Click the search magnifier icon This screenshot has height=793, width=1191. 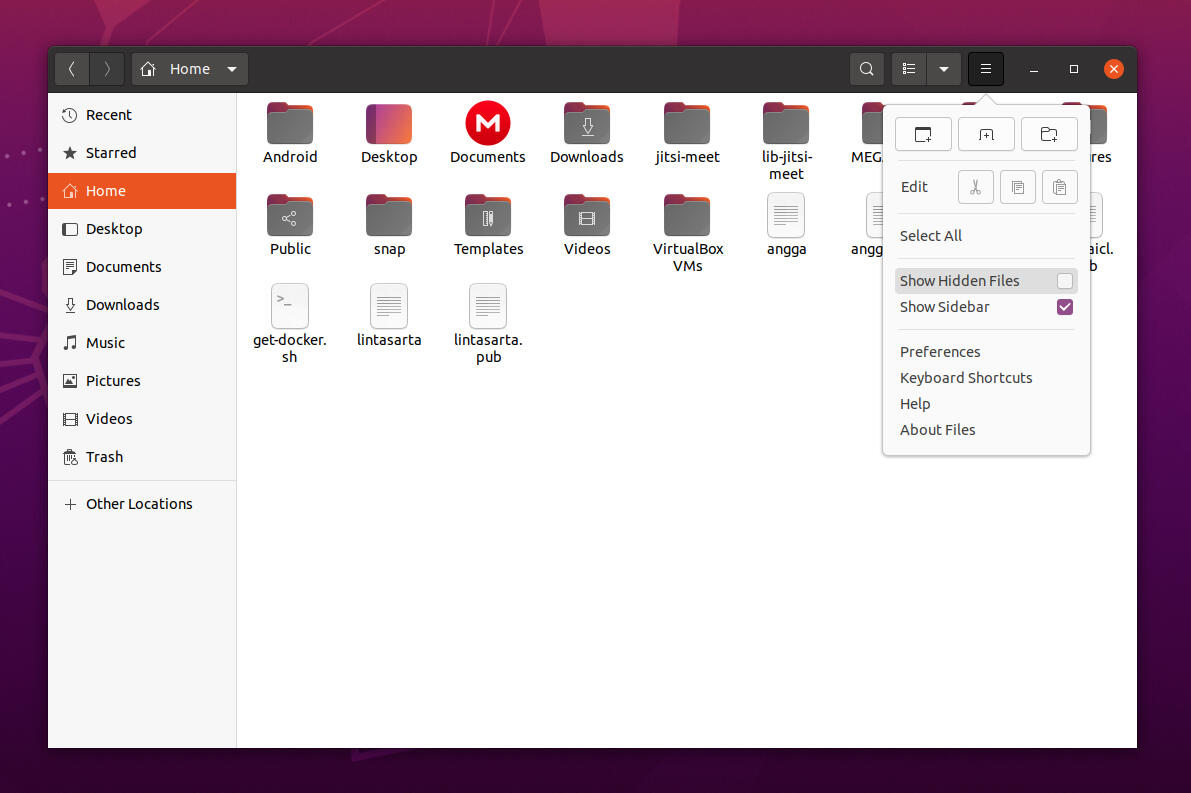click(867, 69)
